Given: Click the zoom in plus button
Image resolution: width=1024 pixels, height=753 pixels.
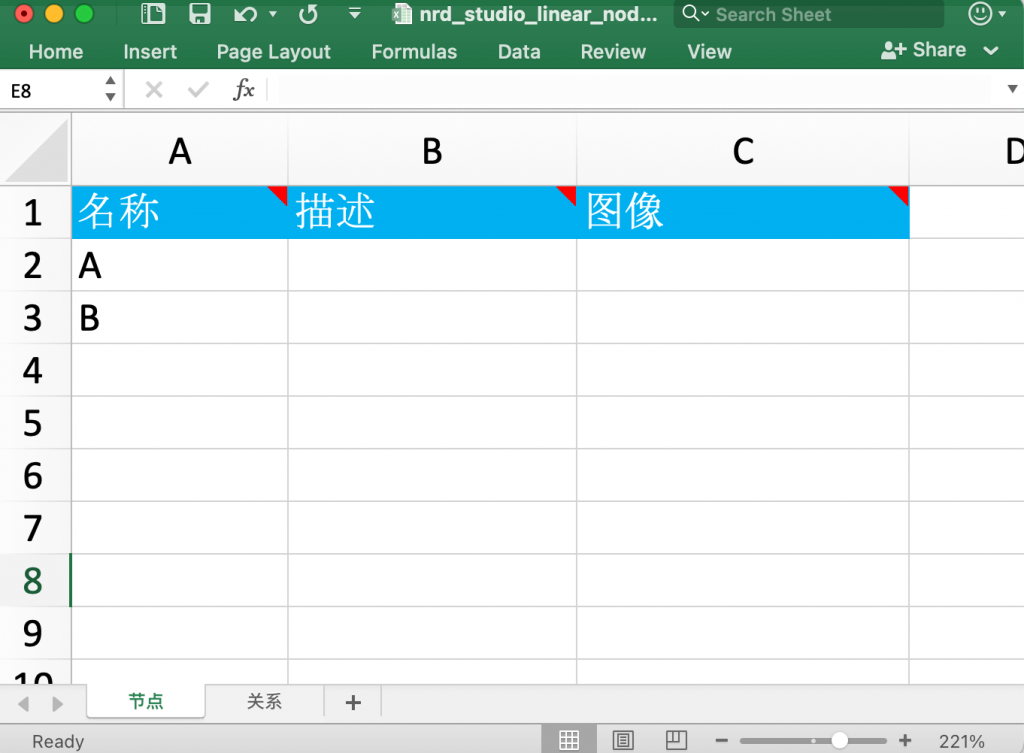Looking at the screenshot, I should point(905,740).
